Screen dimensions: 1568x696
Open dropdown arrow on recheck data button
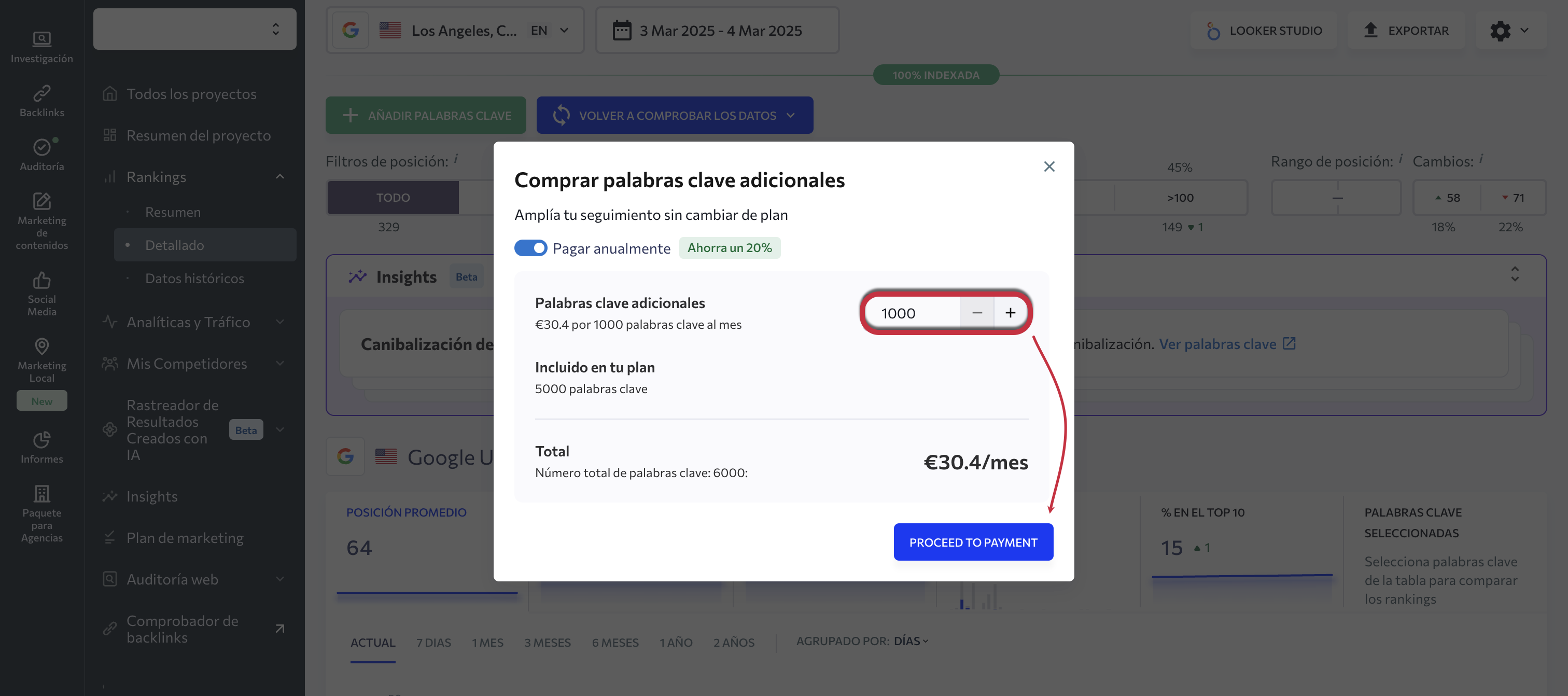tap(791, 115)
